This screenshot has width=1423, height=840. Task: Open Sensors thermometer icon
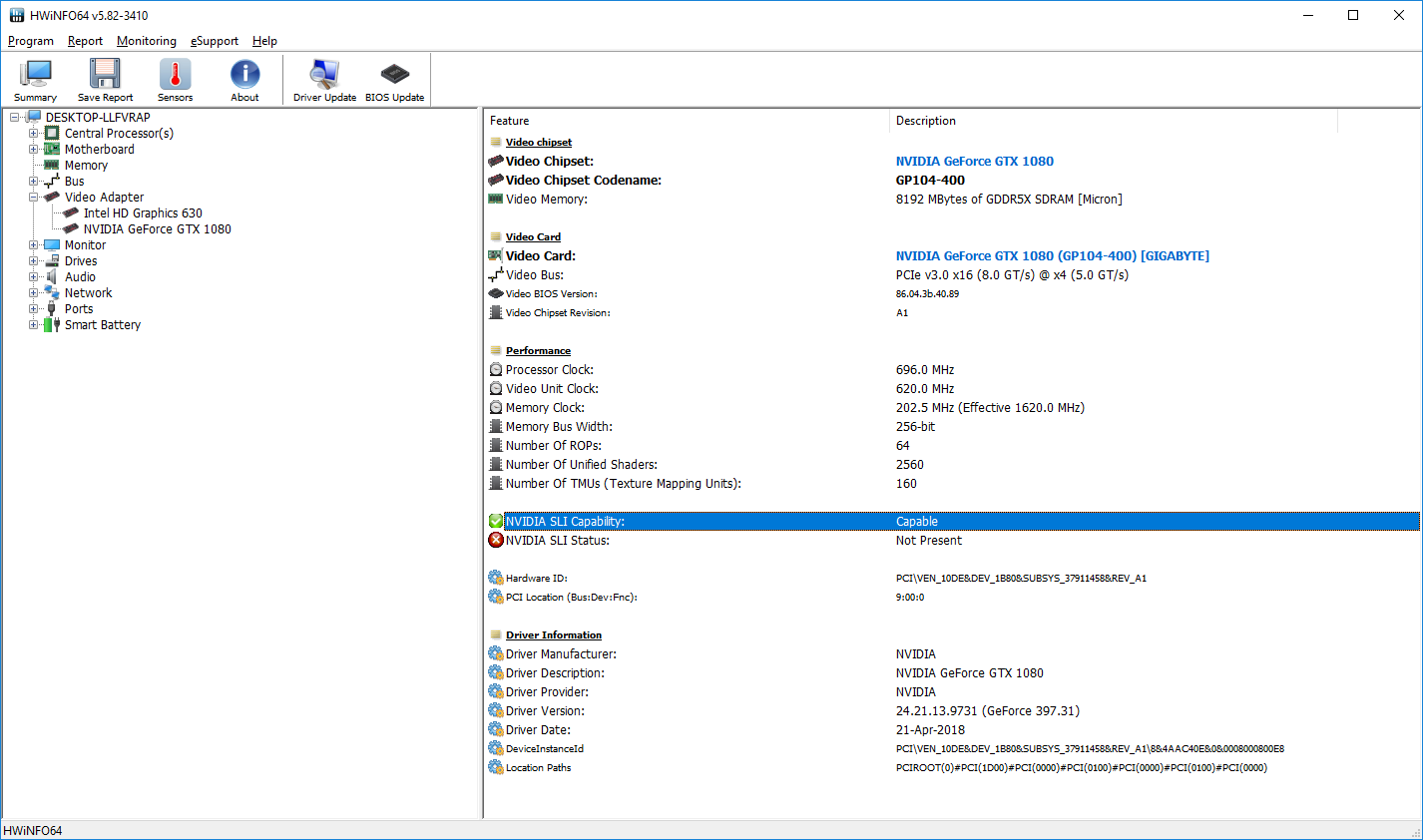[x=175, y=80]
